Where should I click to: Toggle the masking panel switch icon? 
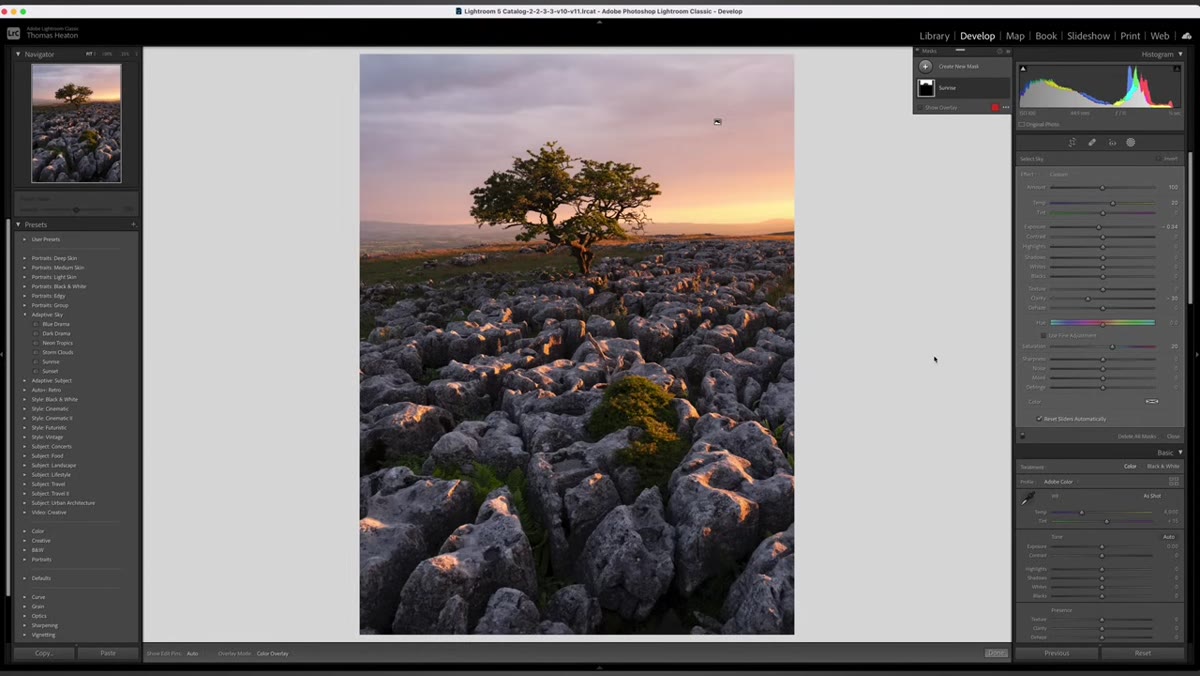point(1022,435)
